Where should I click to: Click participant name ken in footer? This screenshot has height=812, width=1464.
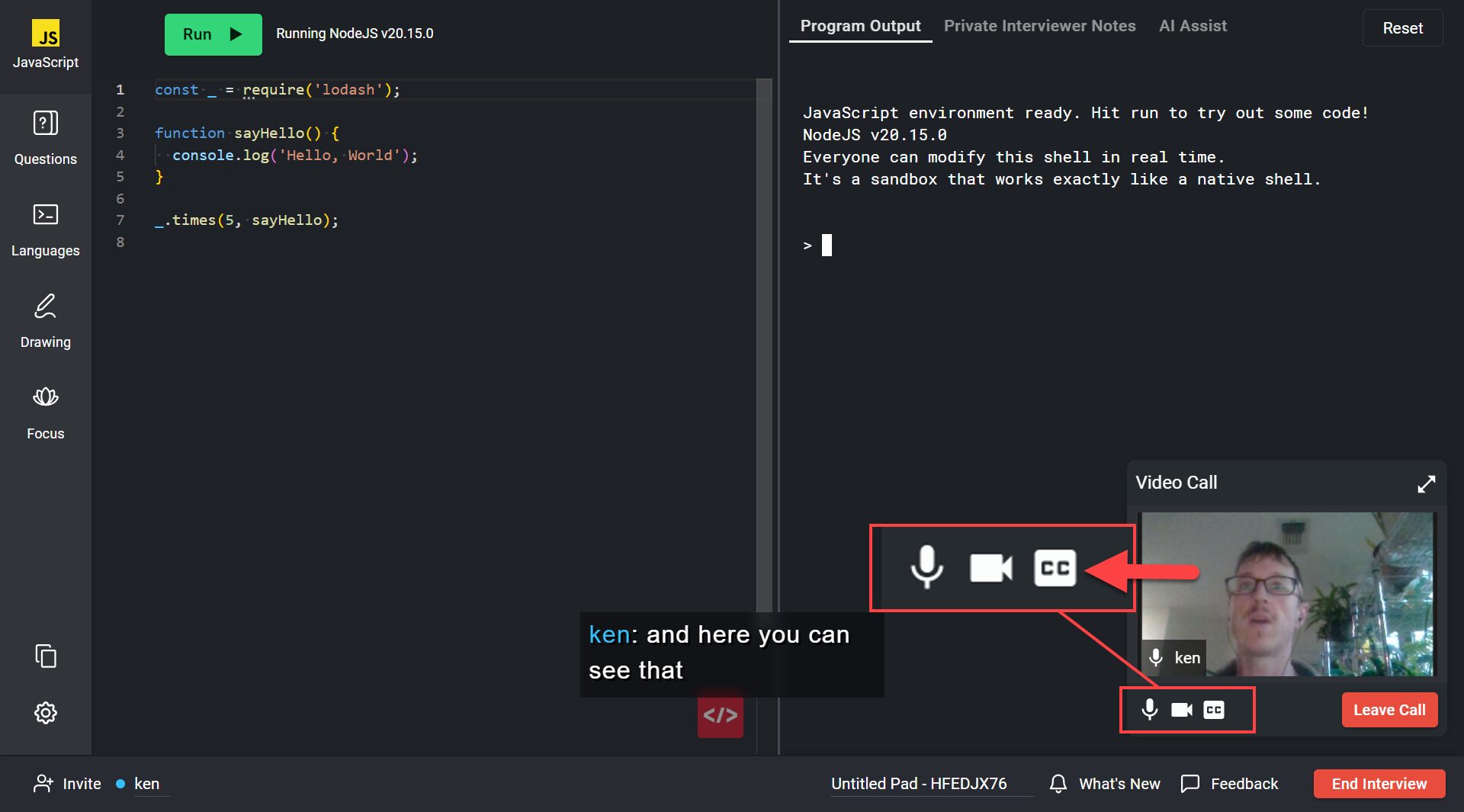pos(146,784)
